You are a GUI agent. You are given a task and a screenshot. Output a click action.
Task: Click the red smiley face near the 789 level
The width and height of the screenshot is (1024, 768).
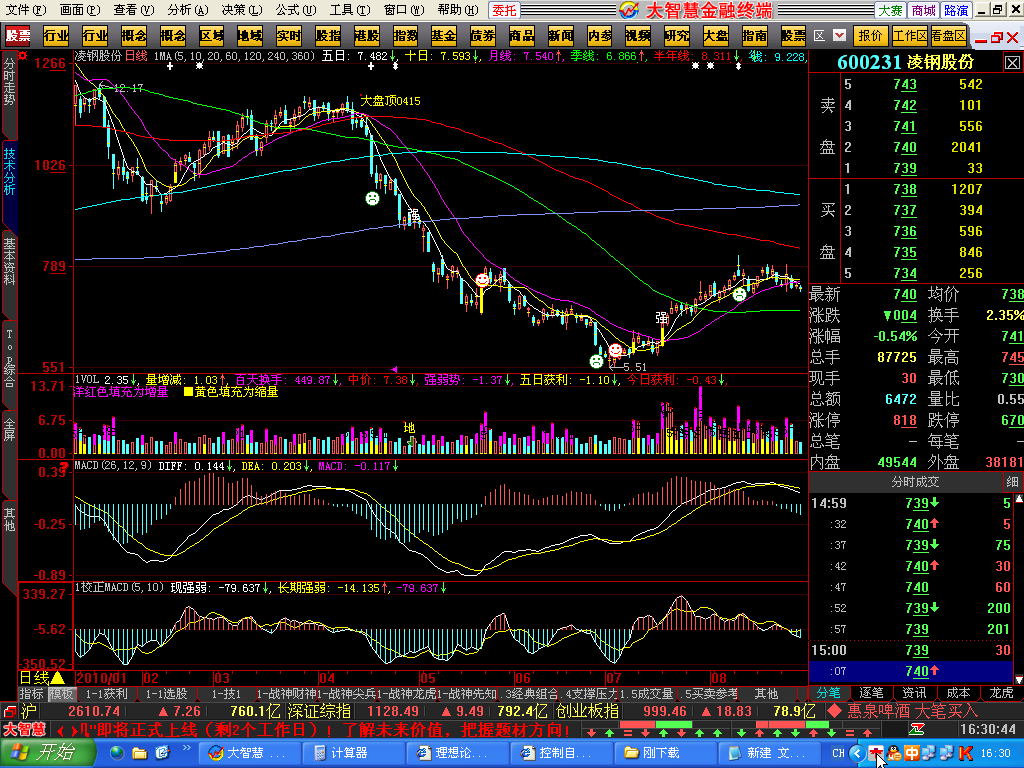point(483,280)
